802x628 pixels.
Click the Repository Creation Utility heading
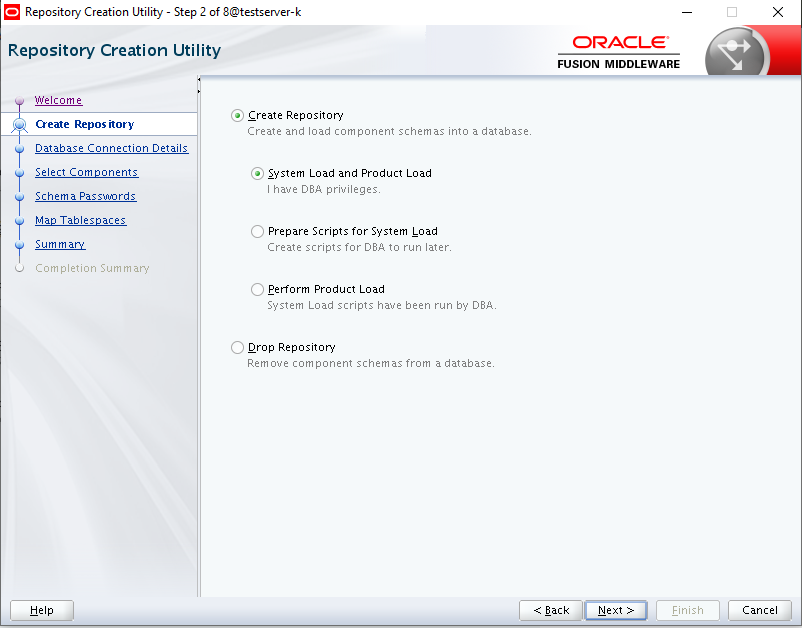pos(115,50)
